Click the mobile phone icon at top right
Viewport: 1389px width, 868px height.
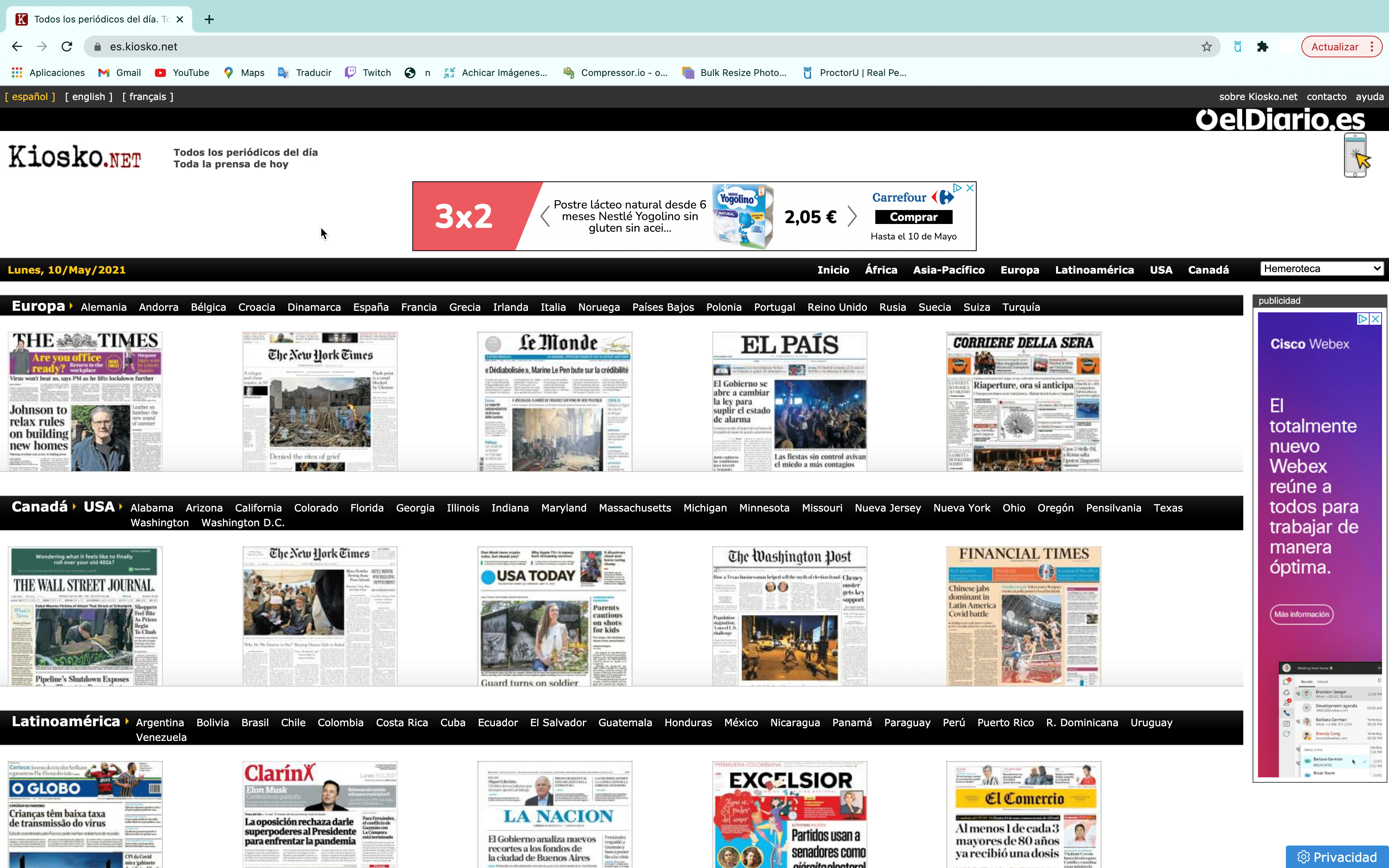[1356, 155]
